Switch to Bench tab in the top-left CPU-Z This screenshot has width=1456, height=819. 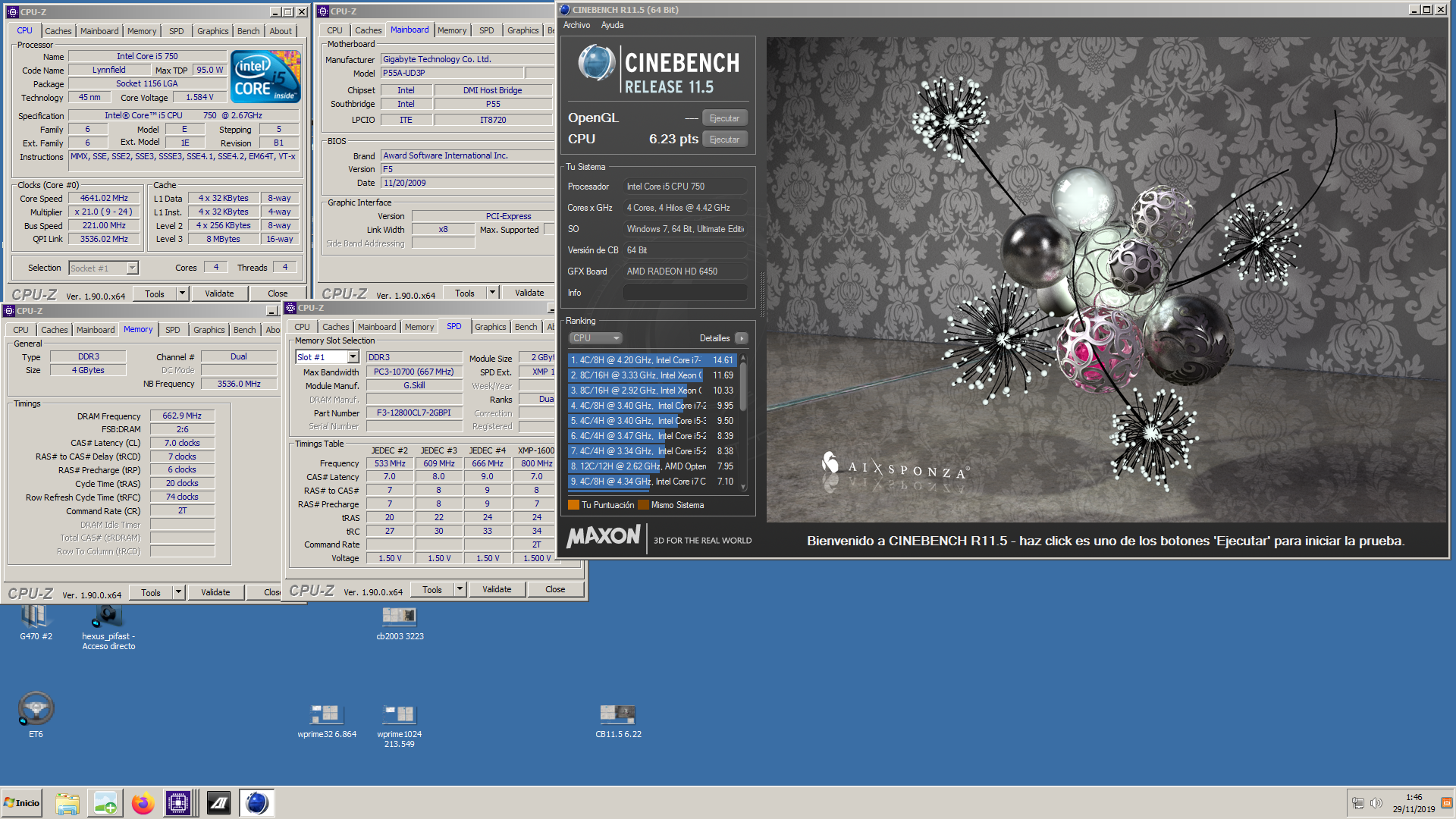[248, 31]
